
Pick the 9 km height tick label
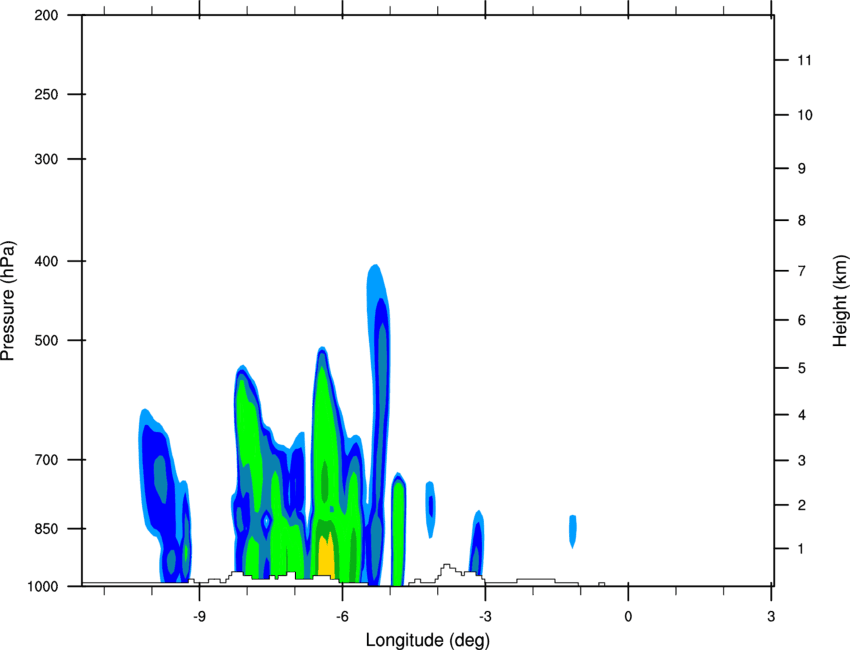(x=802, y=169)
